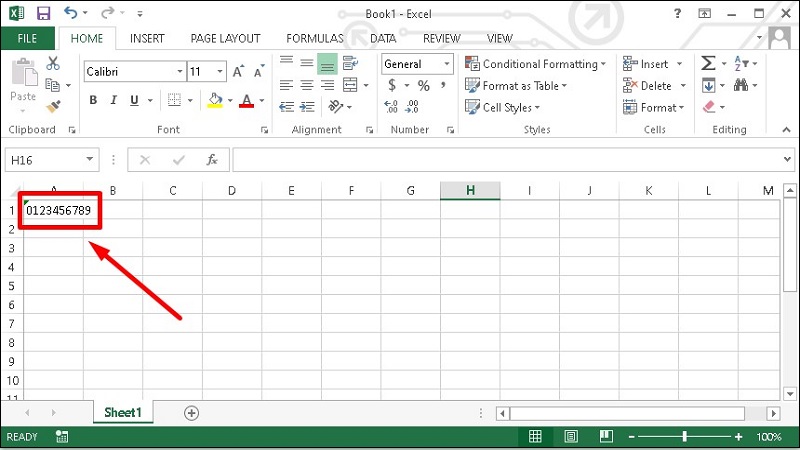Decrease indent in cell

pos(286,107)
